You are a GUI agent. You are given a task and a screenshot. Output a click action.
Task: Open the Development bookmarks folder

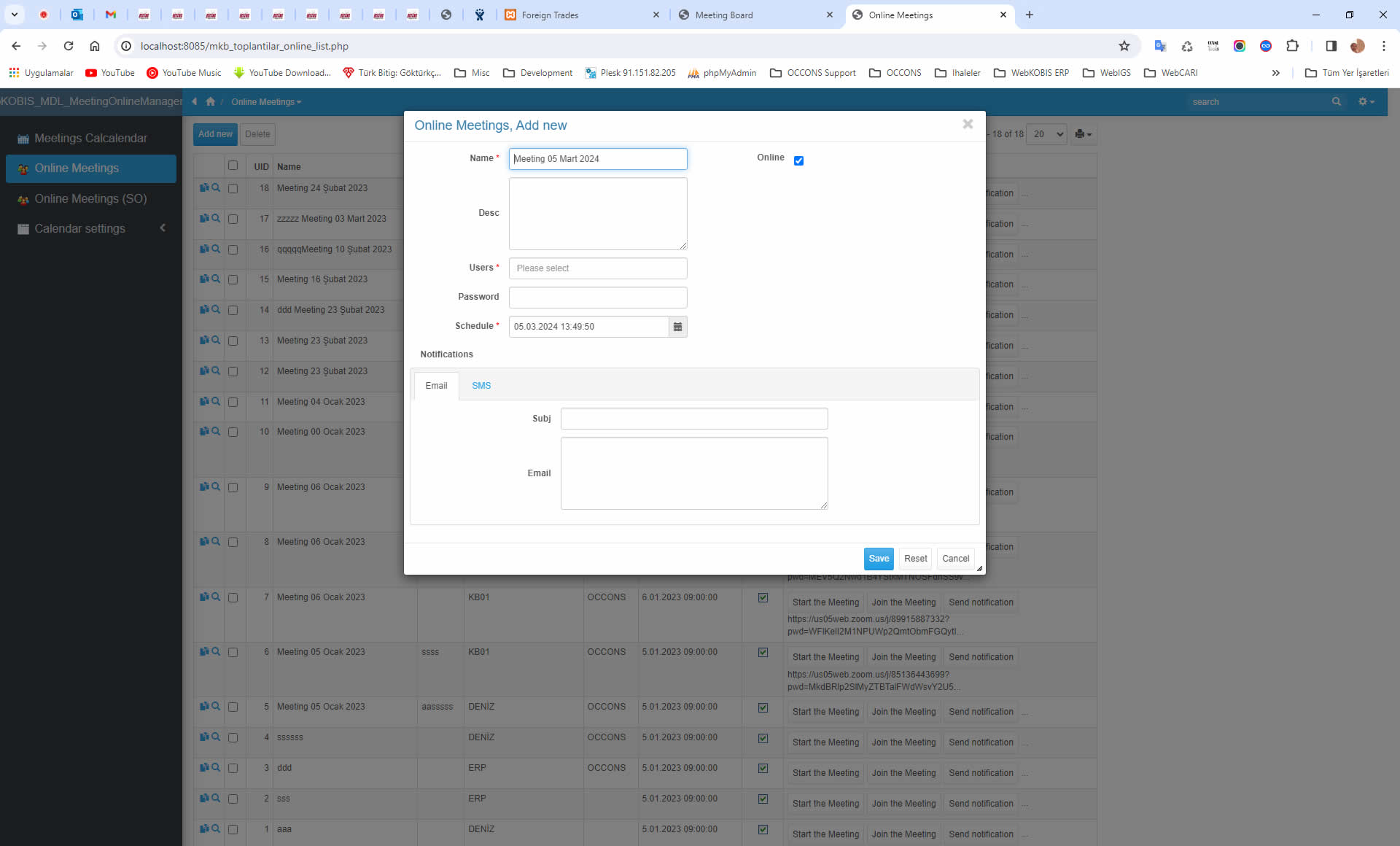pyautogui.click(x=537, y=73)
